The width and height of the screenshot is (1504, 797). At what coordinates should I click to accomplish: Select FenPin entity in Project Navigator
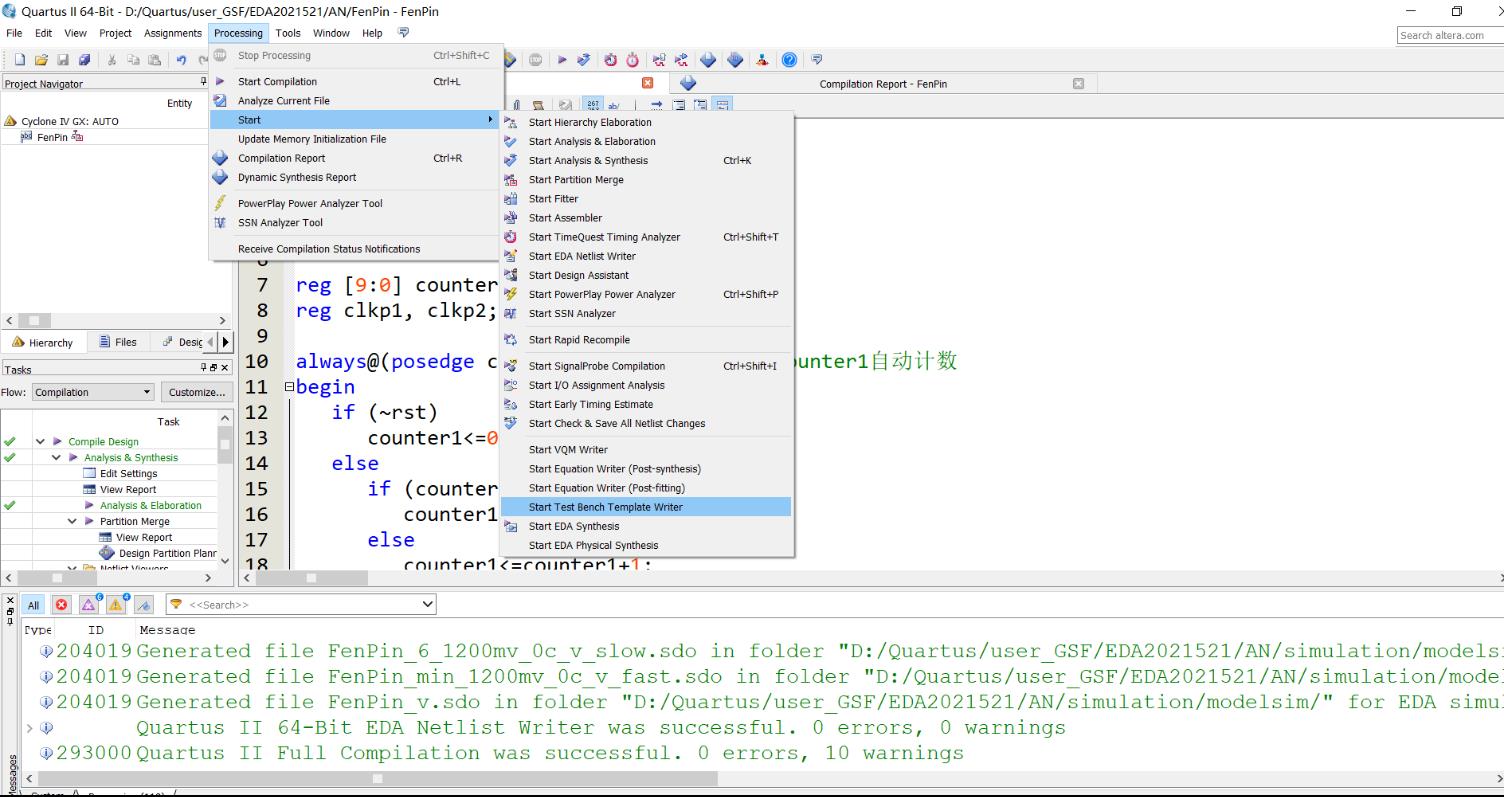point(52,137)
